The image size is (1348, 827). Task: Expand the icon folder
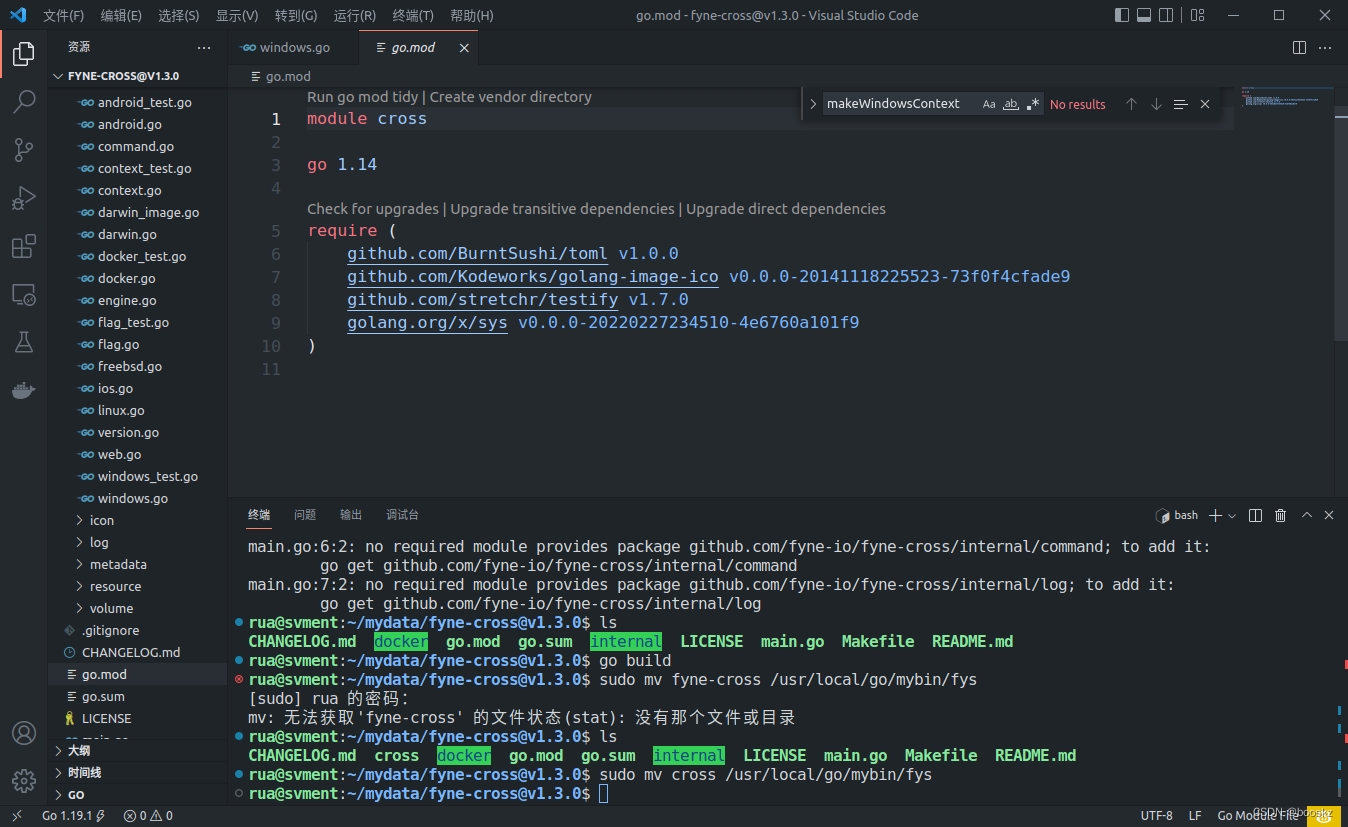[137, 520]
